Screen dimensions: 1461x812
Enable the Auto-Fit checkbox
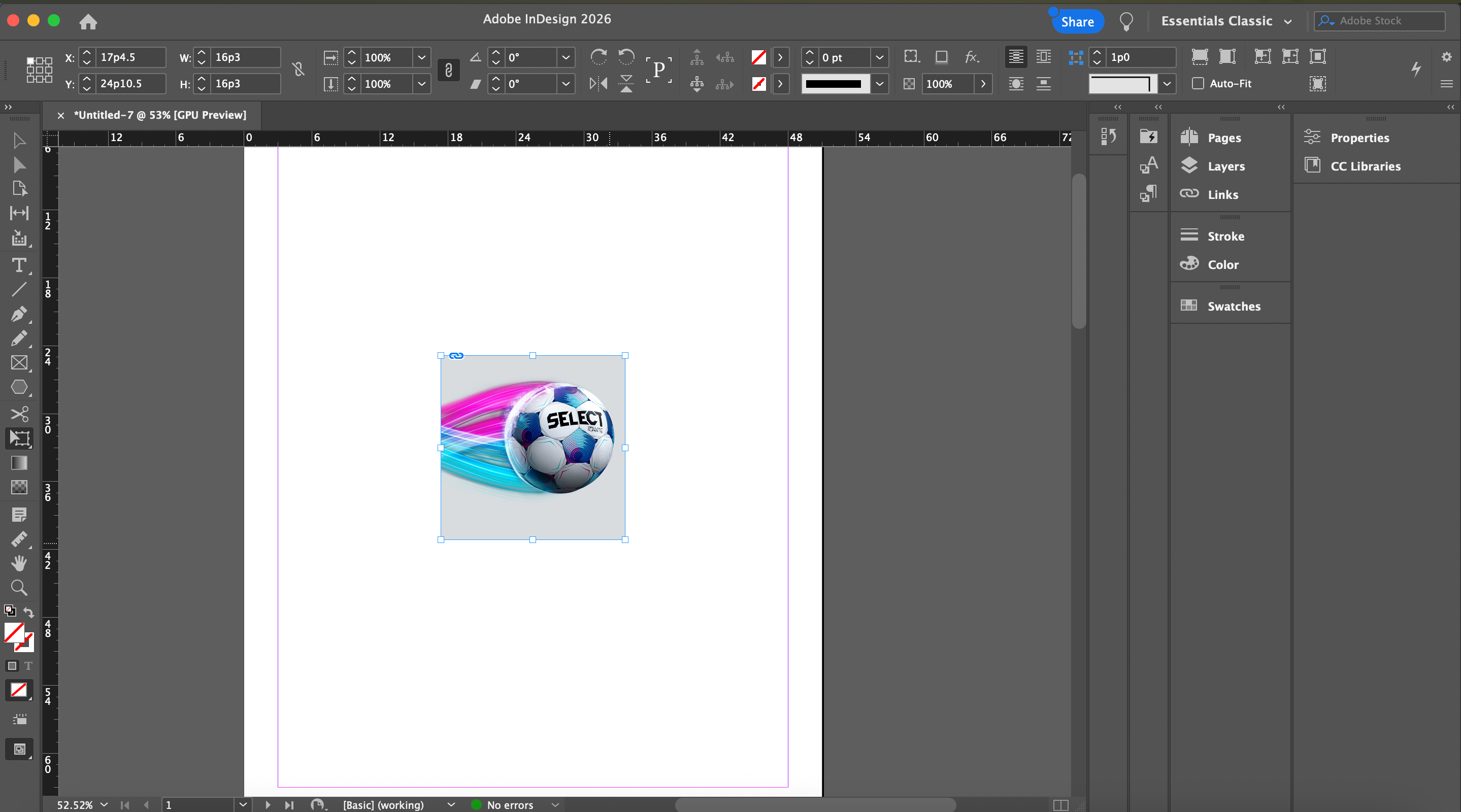pyautogui.click(x=1198, y=83)
